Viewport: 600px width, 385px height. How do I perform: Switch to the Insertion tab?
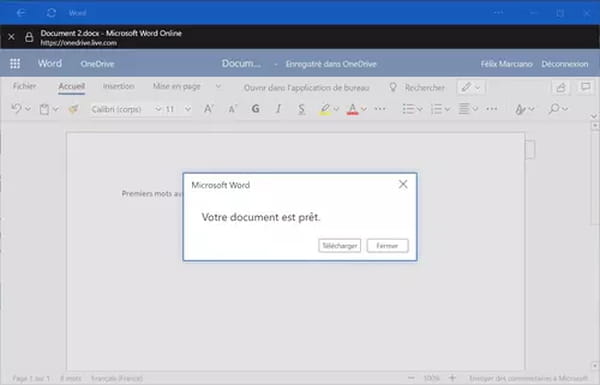click(x=119, y=86)
